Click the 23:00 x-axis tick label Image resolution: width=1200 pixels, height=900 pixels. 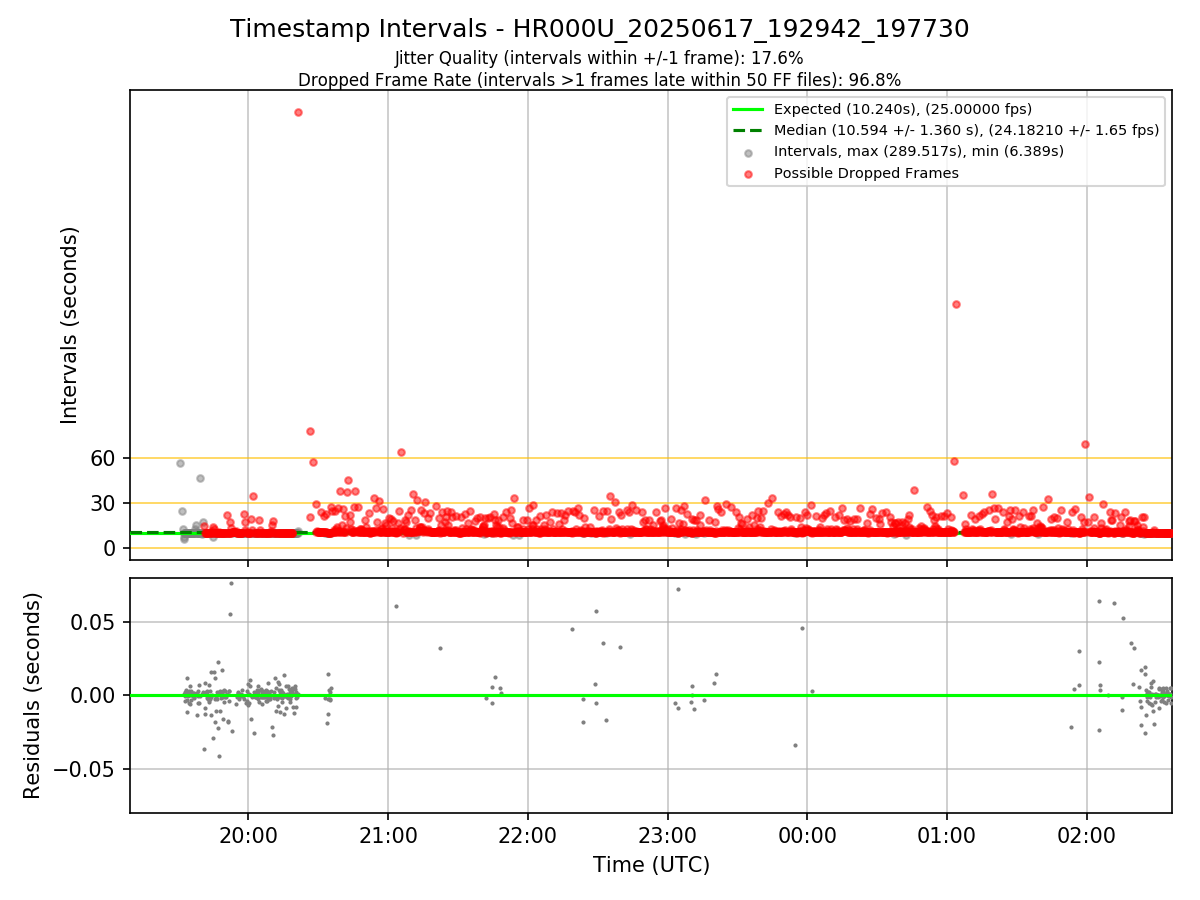click(668, 835)
